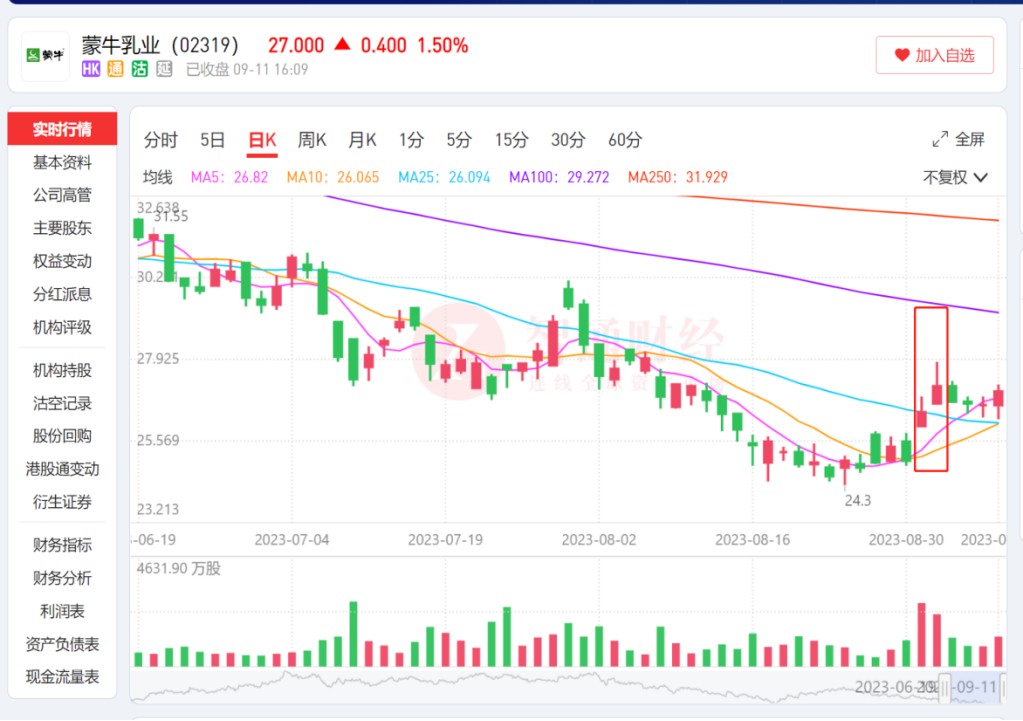The width and height of the screenshot is (1023, 721).
Task: Switch to the 分时 chart tab
Action: coord(161,140)
